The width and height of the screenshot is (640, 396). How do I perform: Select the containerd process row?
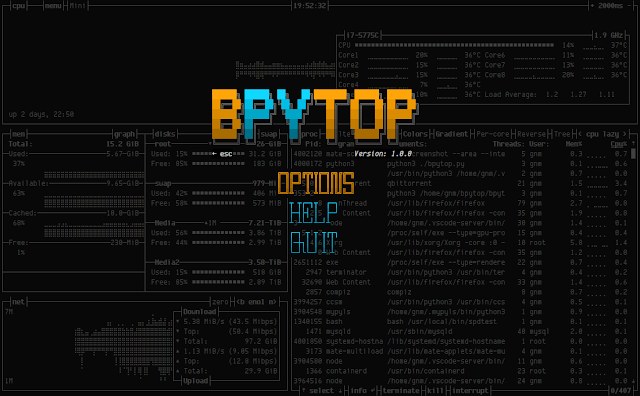460,371
